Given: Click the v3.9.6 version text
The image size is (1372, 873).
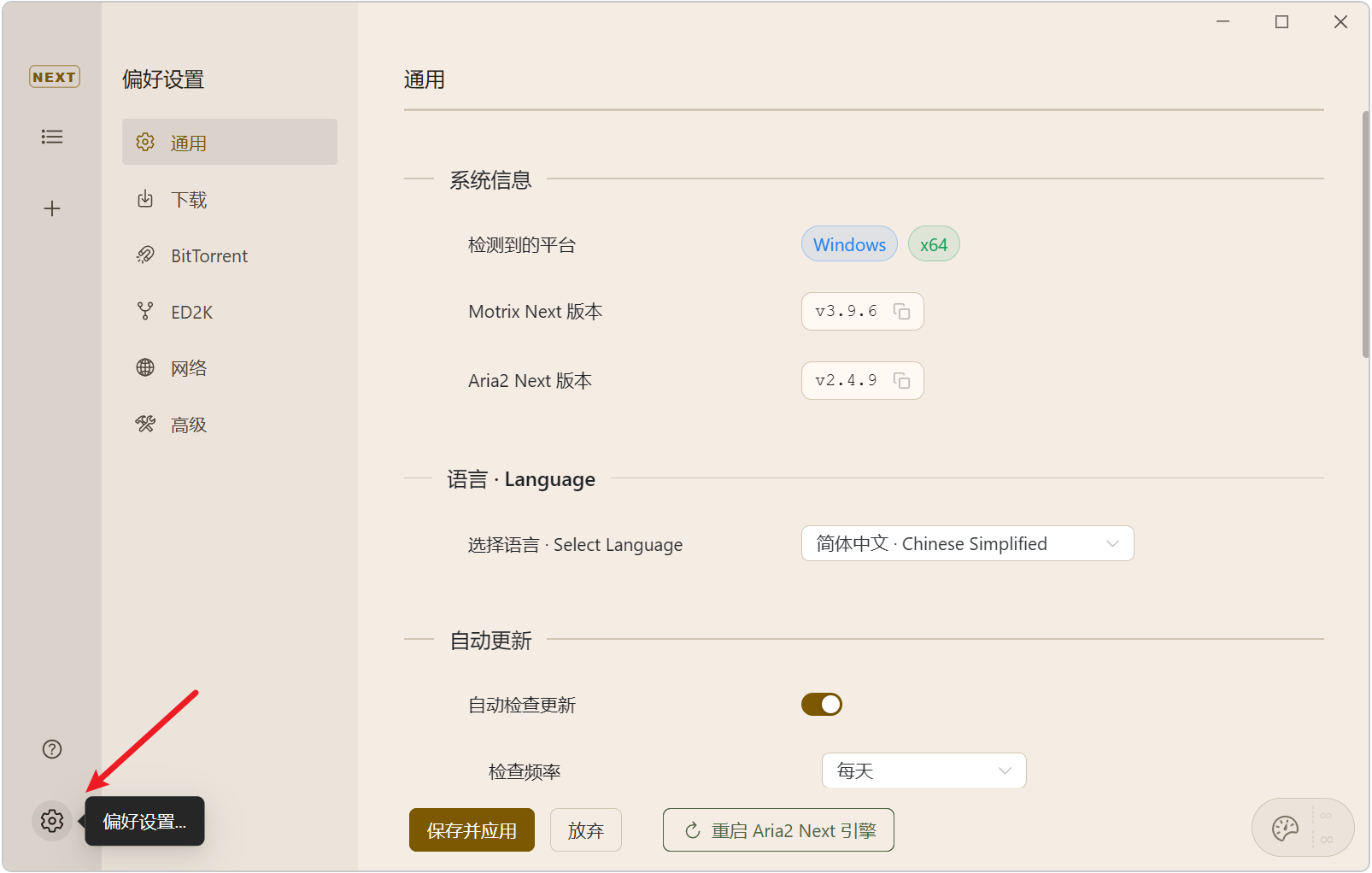Looking at the screenshot, I should tap(846, 311).
